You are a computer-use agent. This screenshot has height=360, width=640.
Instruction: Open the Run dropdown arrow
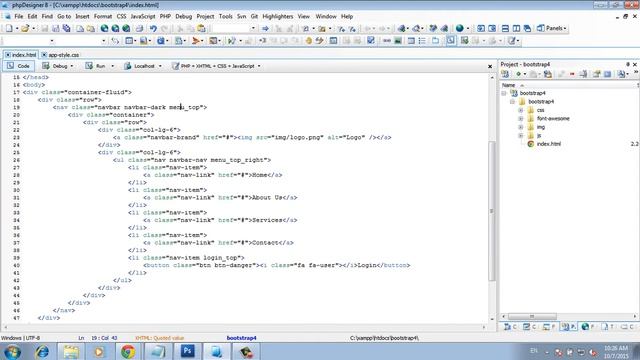coord(112,66)
